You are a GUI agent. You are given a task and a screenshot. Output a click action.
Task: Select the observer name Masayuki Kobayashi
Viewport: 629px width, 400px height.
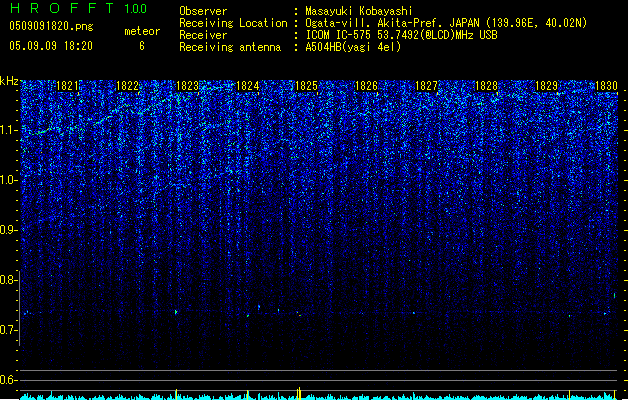coord(358,11)
